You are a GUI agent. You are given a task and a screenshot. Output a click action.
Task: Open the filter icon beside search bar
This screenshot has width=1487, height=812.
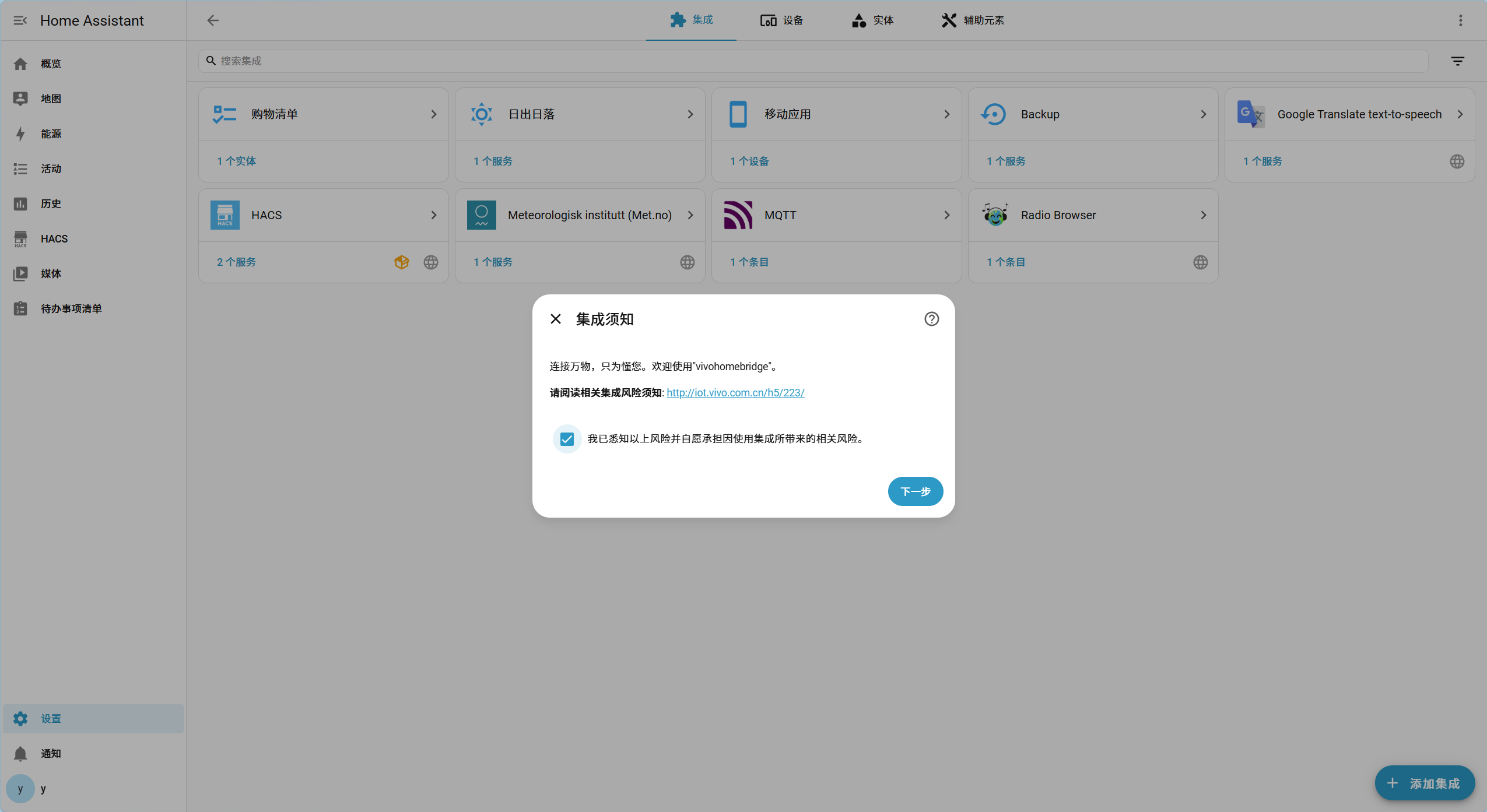(x=1457, y=61)
